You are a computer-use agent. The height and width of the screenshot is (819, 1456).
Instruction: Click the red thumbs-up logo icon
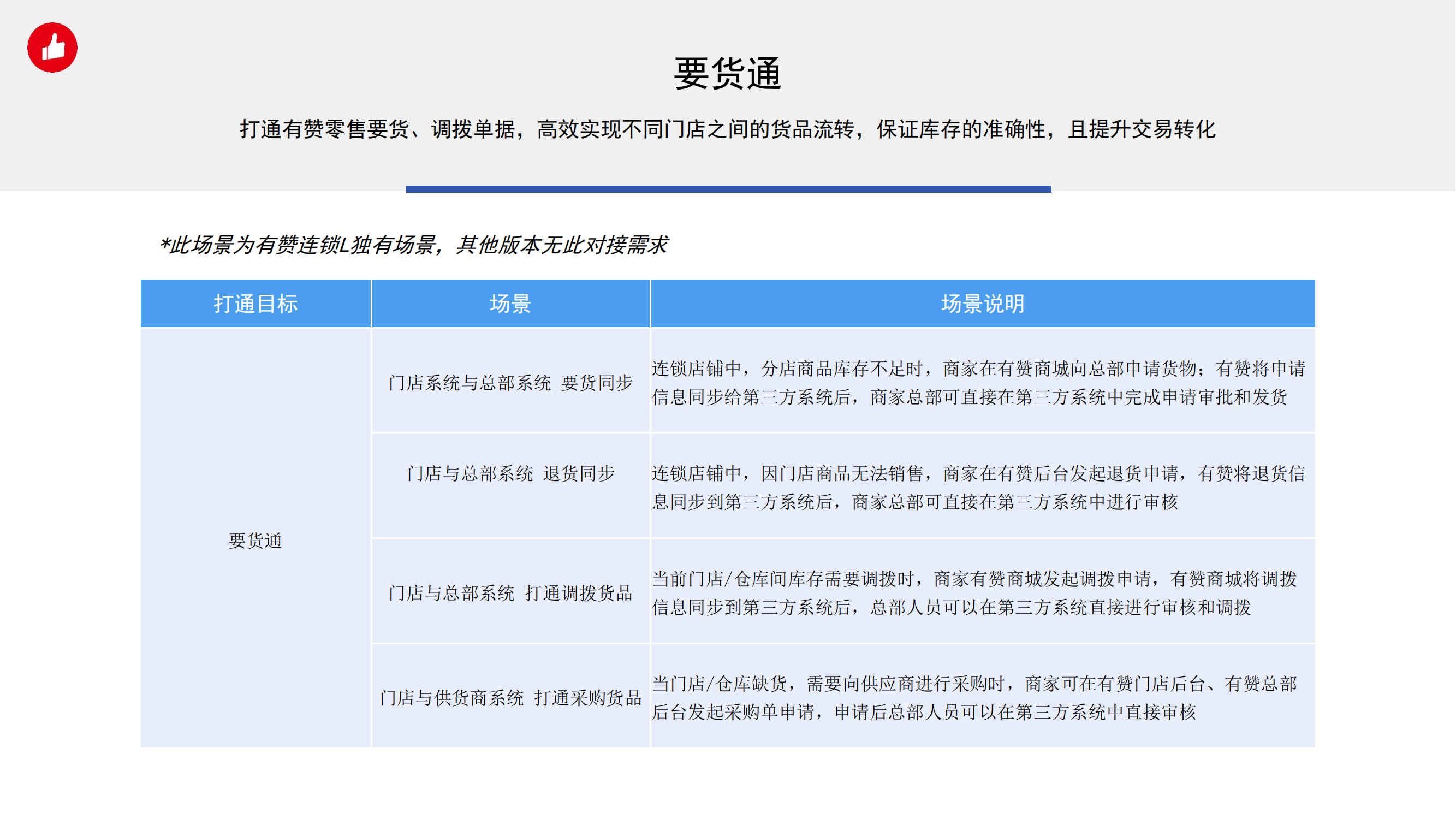tap(52, 48)
